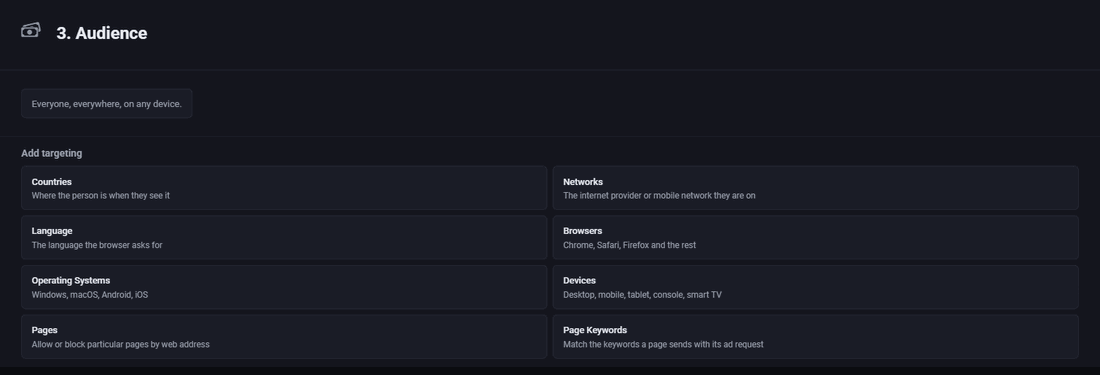This screenshot has height=375, width=1100.
Task: Select Browsers targeting card
Action: (x=815, y=238)
